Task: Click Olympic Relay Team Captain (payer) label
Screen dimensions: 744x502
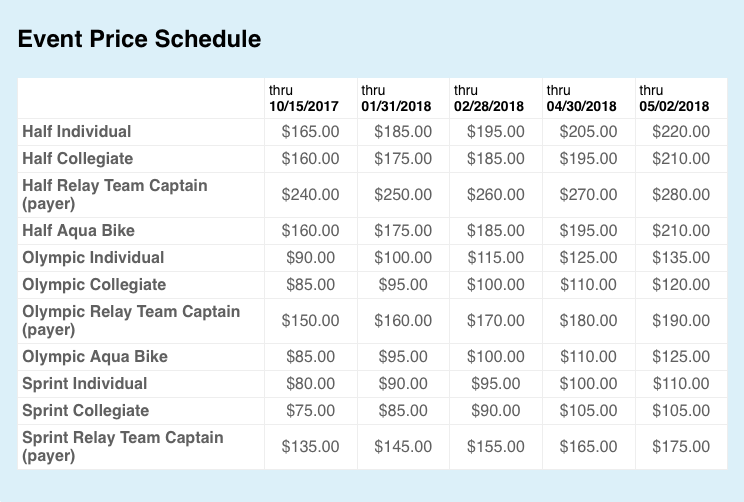Action: (131, 320)
